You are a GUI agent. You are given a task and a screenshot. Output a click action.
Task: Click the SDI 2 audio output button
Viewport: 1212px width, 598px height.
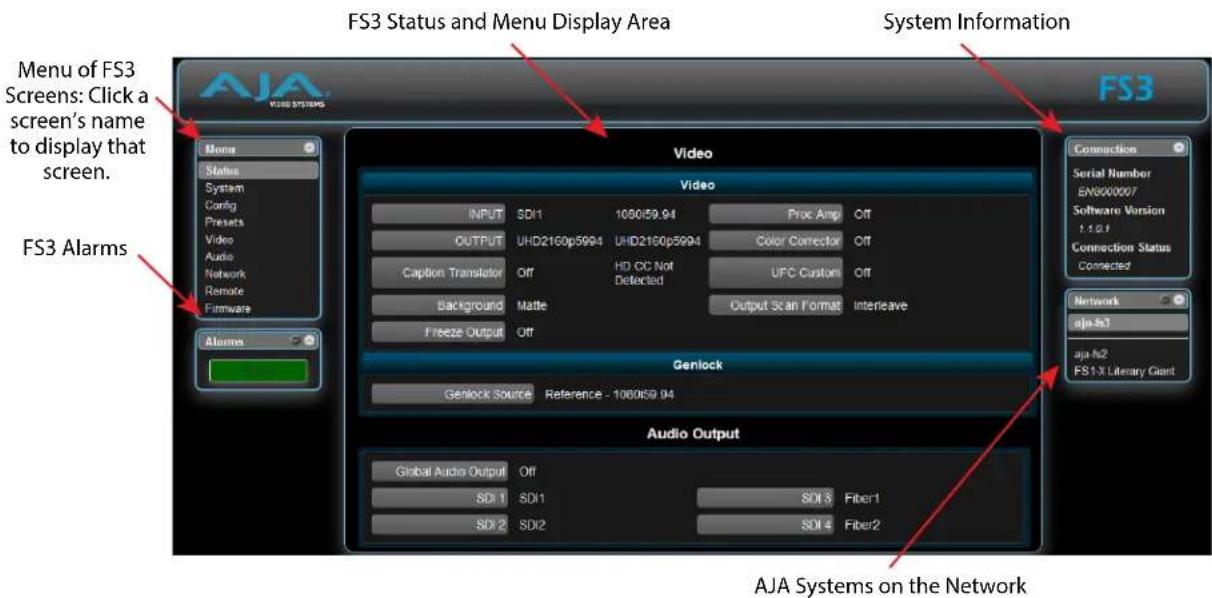[x=440, y=524]
